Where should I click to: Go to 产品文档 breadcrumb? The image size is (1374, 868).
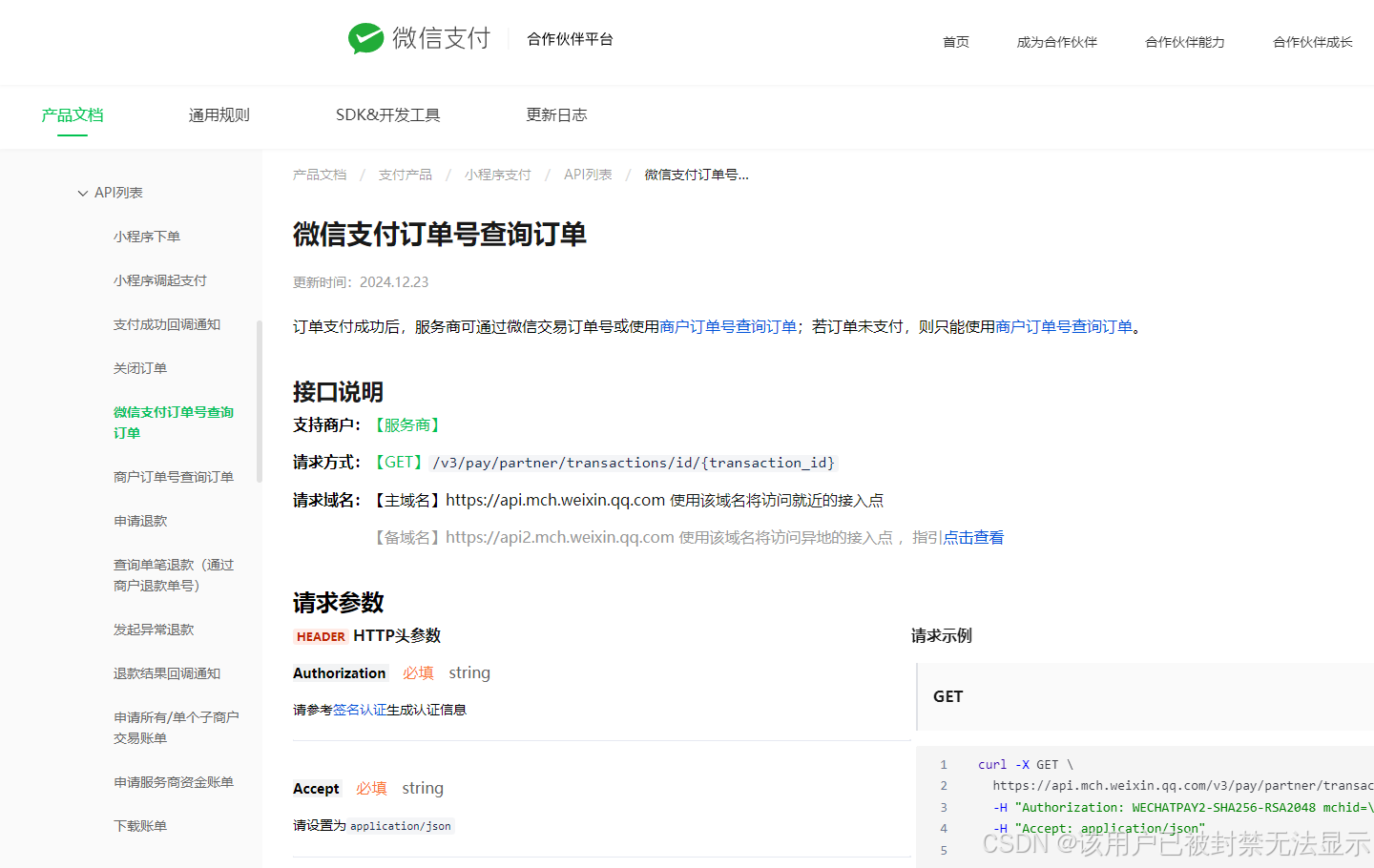pyautogui.click(x=320, y=175)
